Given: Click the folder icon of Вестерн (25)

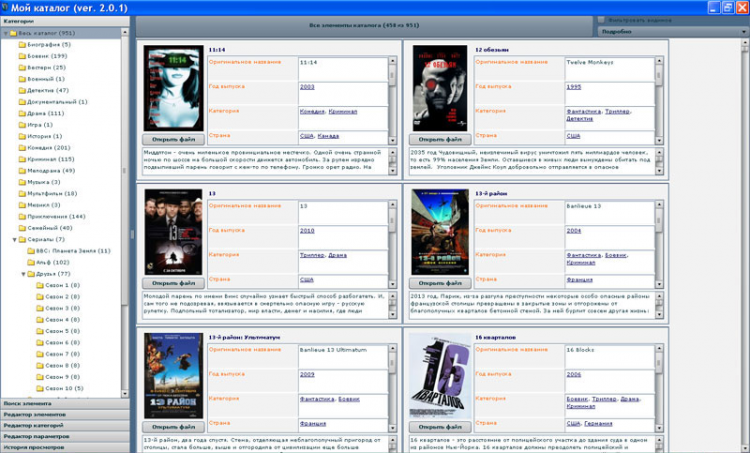Looking at the screenshot, I should [x=22, y=67].
